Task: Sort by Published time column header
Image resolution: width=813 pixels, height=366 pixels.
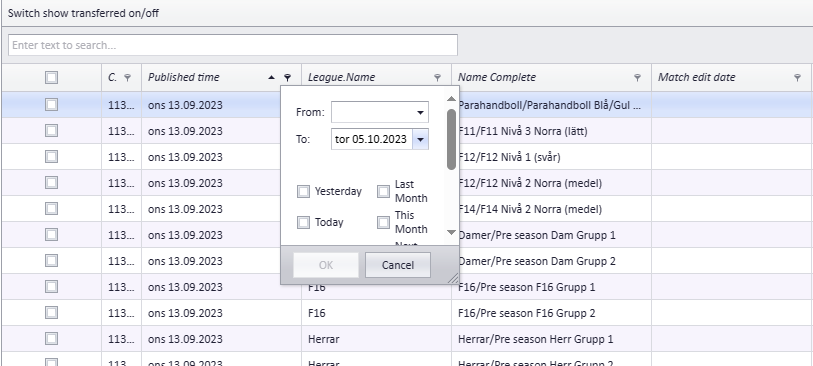Action: [x=184, y=78]
